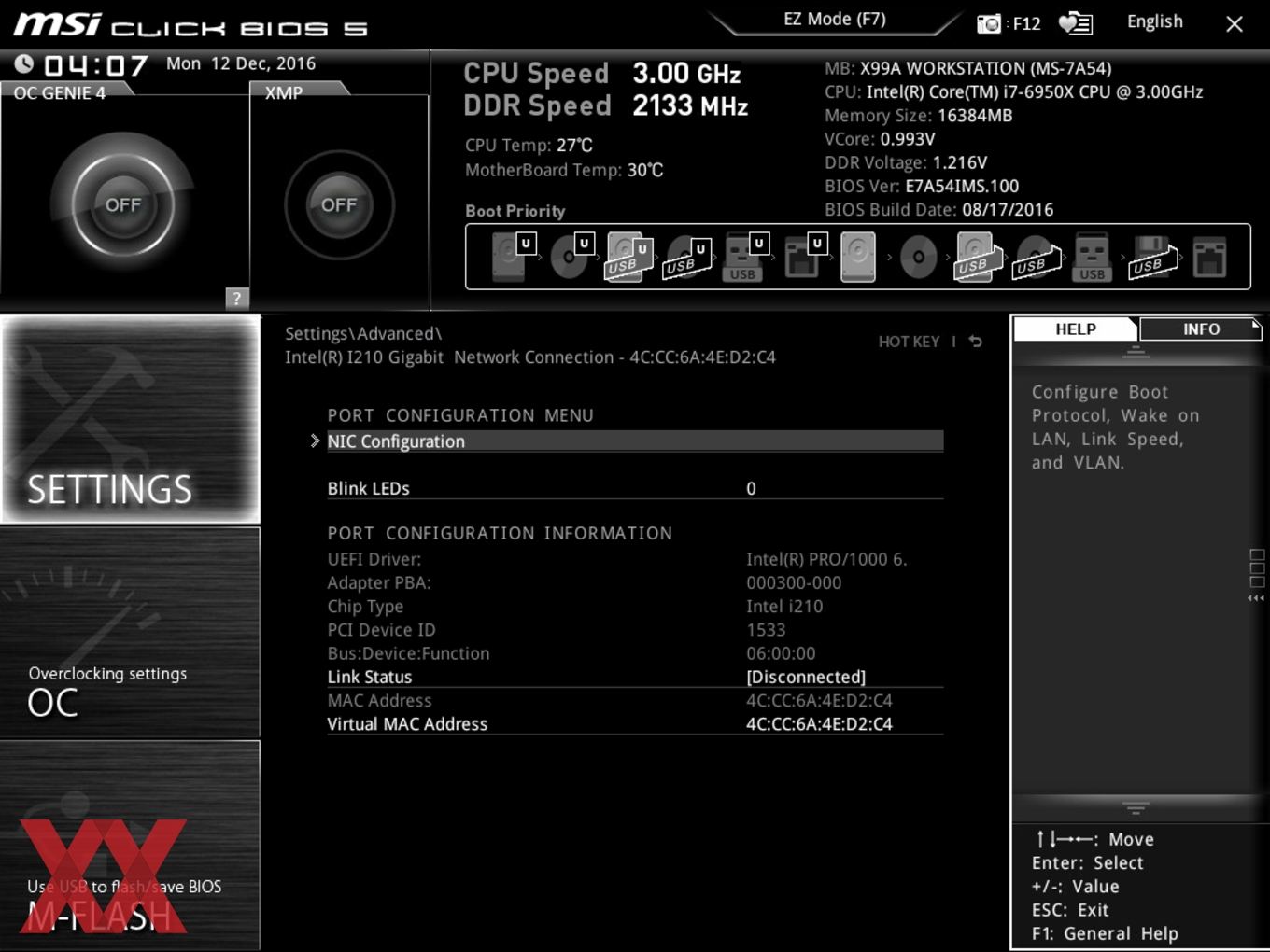
Task: Click the DDR Speed 2133 MHz readout
Action: click(606, 105)
